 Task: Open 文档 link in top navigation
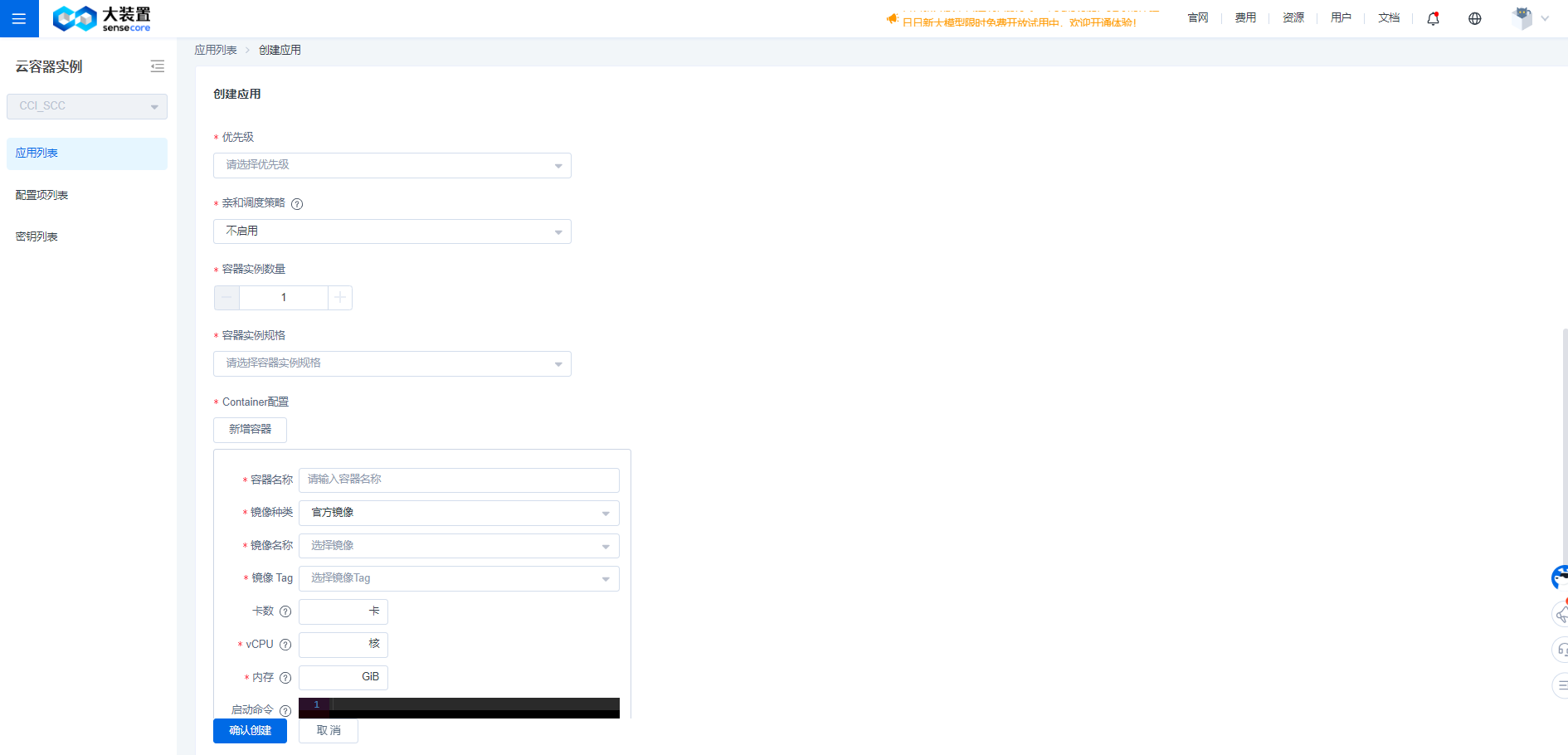point(1388,18)
